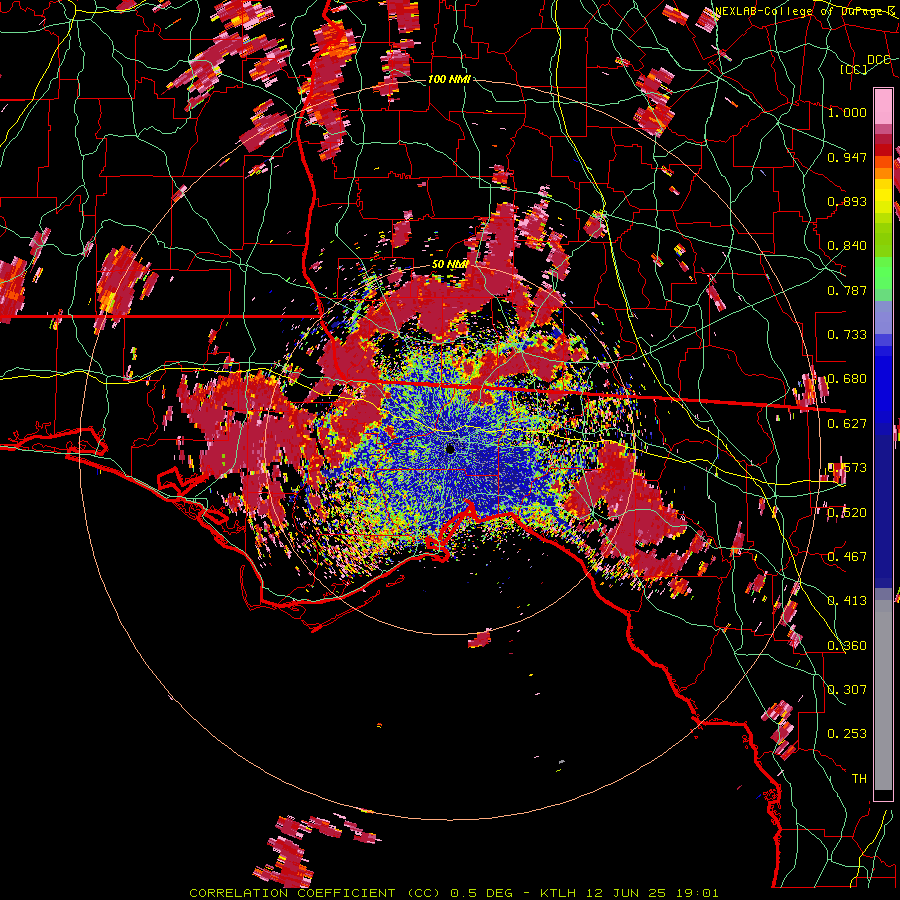This screenshot has width=900, height=900.
Task: Click the 100 NMI range ring label
Action: tap(449, 79)
